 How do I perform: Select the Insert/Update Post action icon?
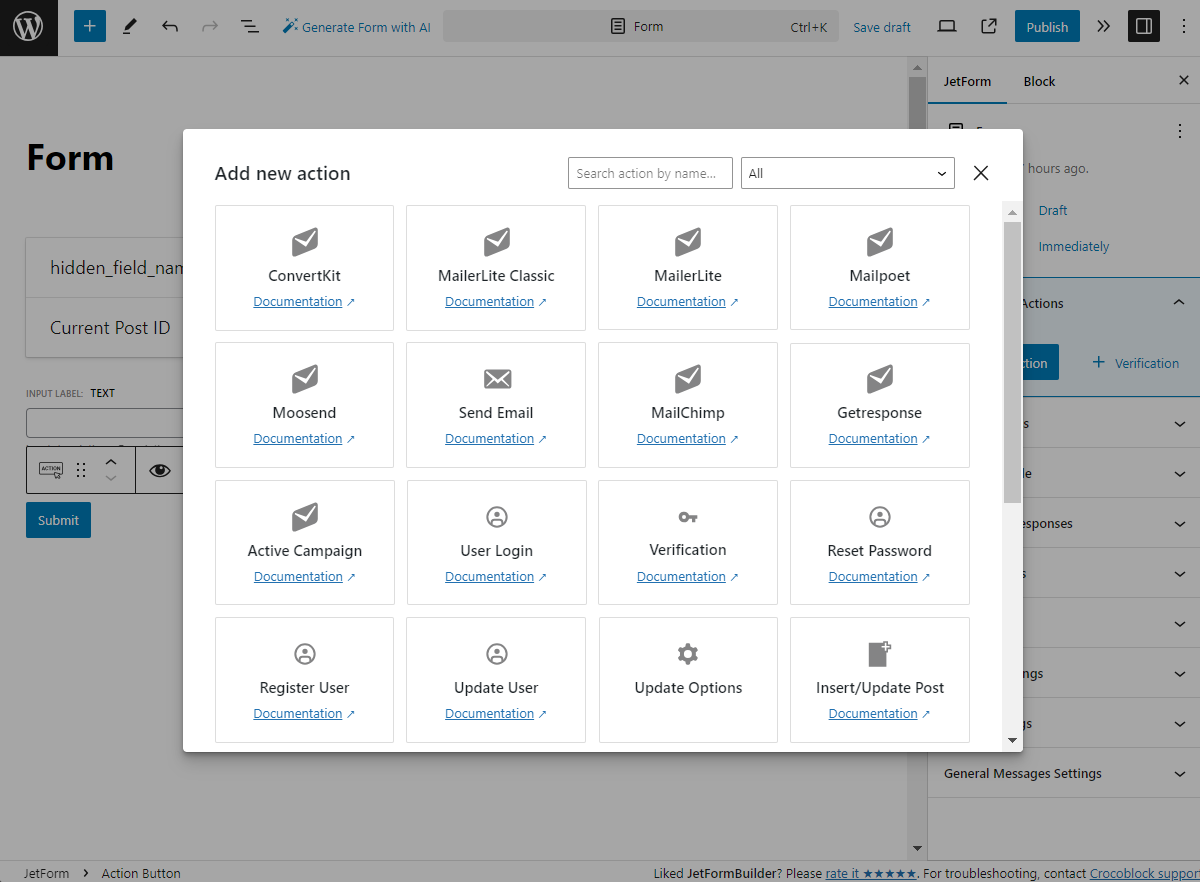(879, 654)
